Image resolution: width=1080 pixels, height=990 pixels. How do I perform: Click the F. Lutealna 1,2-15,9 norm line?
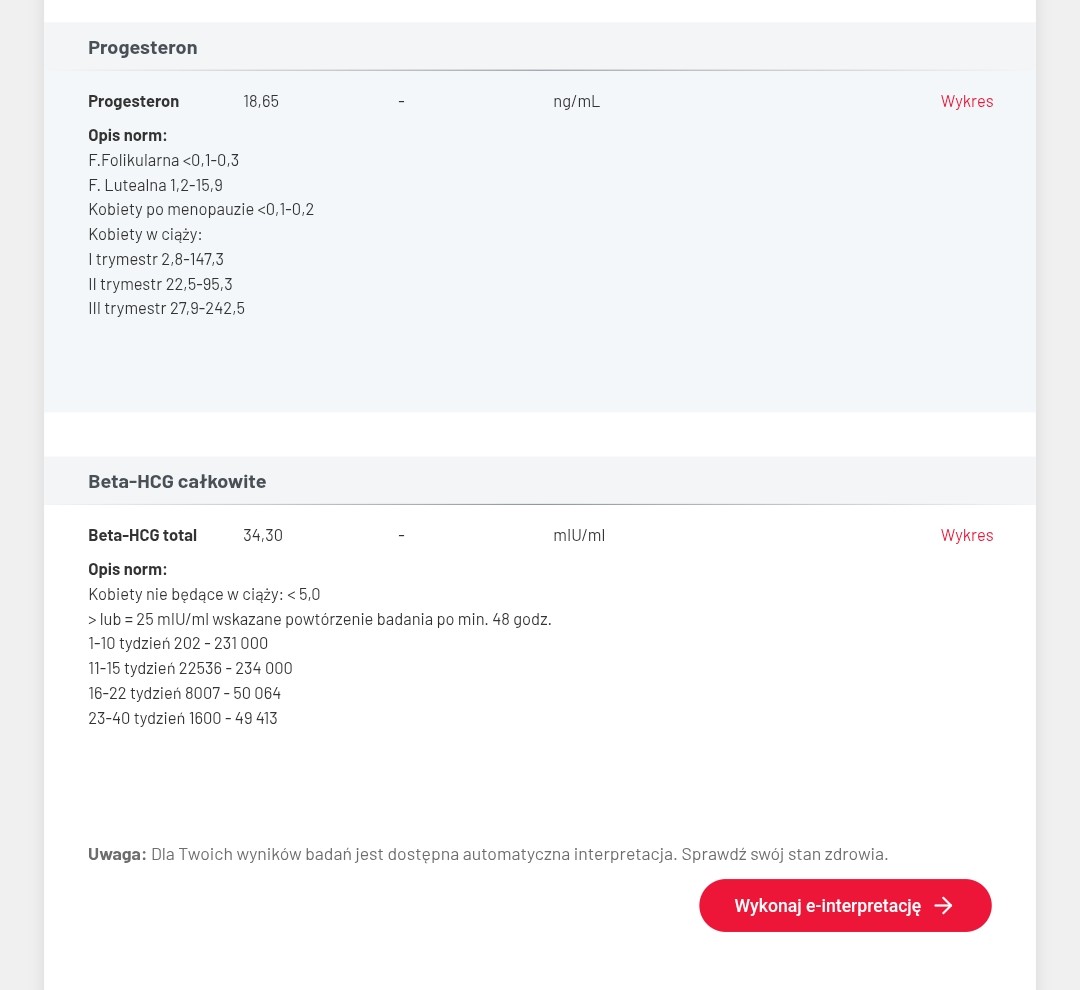tap(155, 185)
